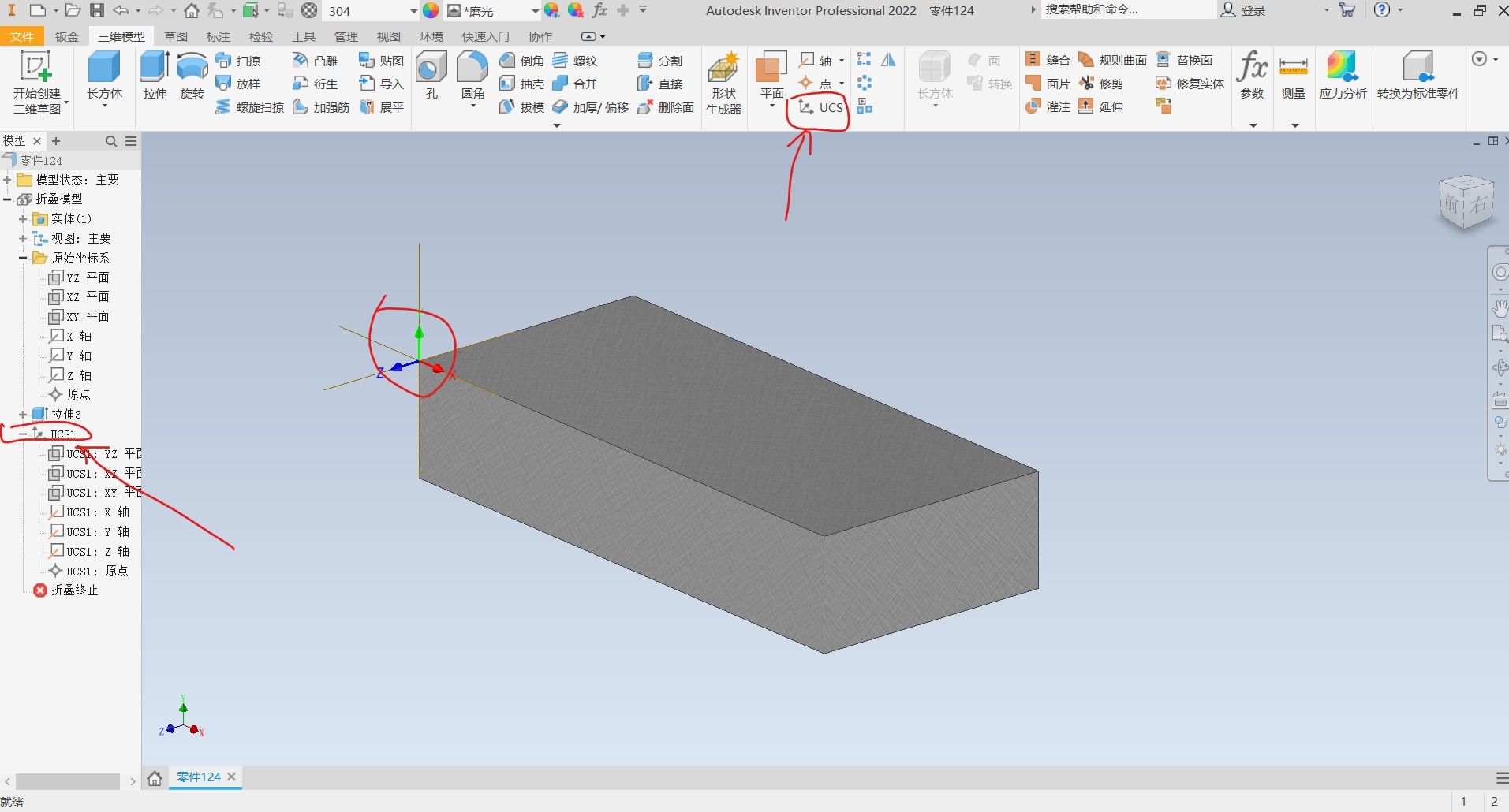Activate the 圆角 fillet tool
The image size is (1509, 812).
point(472,76)
